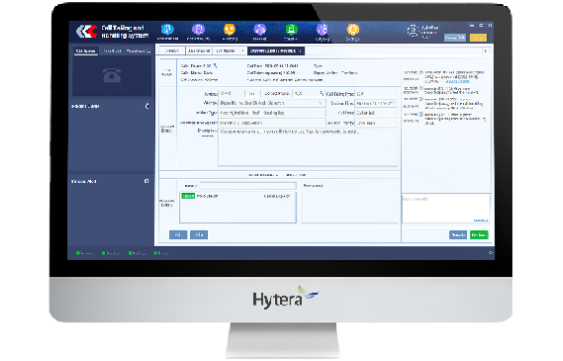The image size is (563, 361).
Task: Open the orange phone icon in toolbar
Action: tap(229, 29)
